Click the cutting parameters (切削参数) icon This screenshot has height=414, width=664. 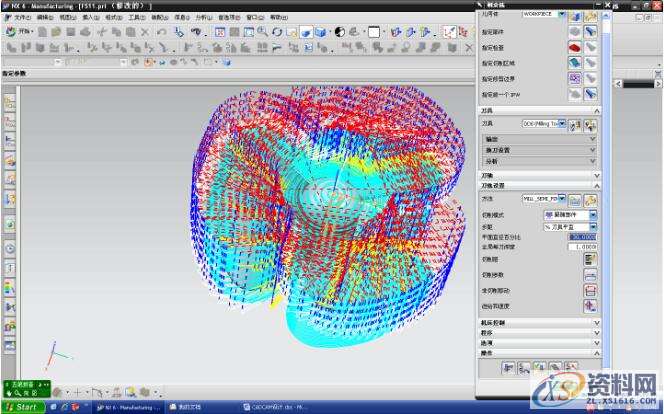click(x=590, y=275)
